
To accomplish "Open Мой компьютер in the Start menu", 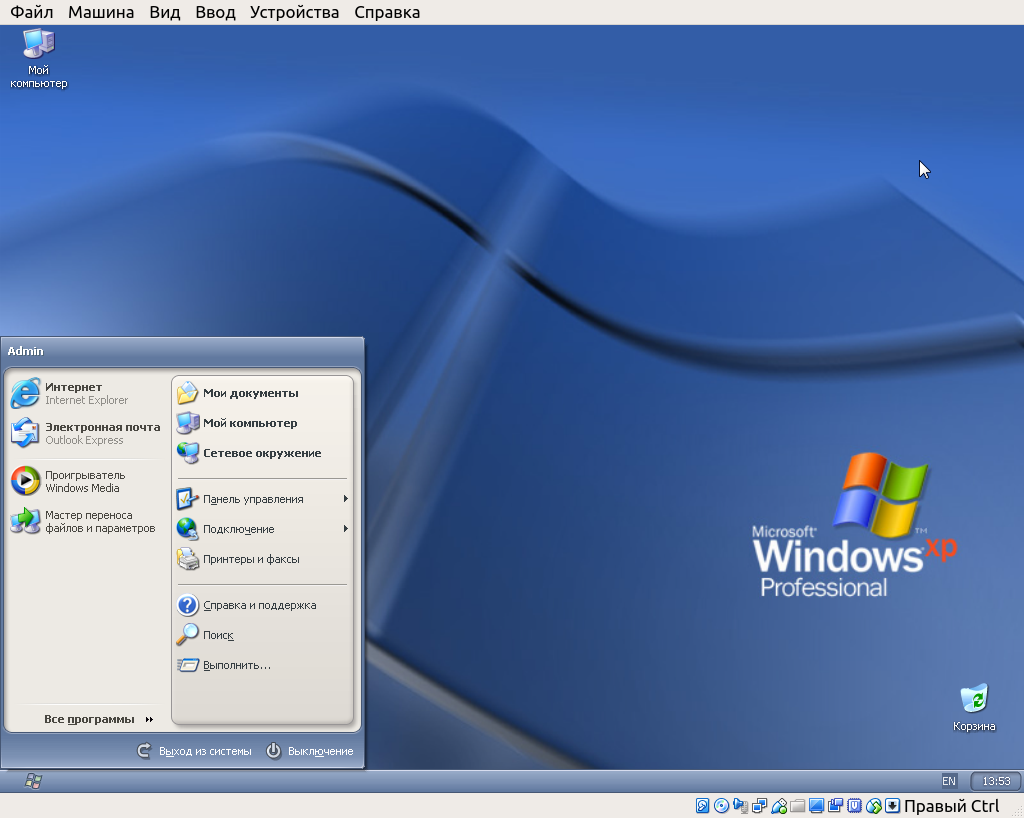I will [x=261, y=423].
